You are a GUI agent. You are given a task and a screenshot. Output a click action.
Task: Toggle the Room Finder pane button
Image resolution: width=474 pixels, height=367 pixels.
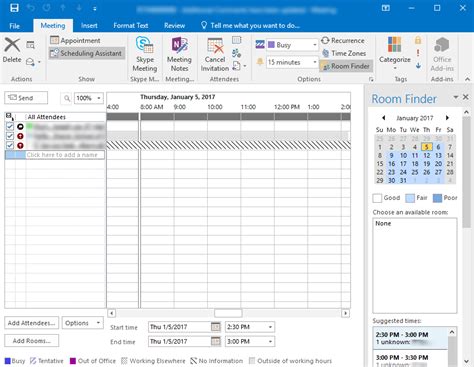point(346,66)
